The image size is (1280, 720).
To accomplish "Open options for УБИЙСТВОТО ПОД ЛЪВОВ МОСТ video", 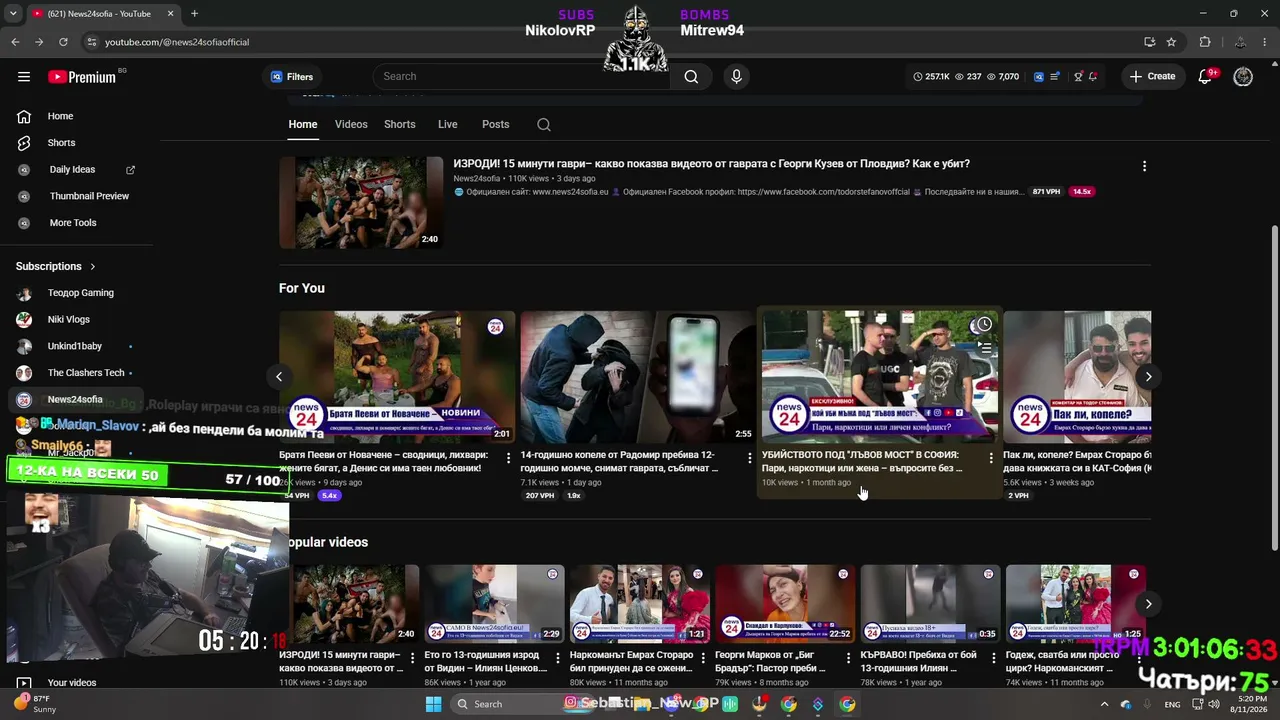I will click(991, 458).
